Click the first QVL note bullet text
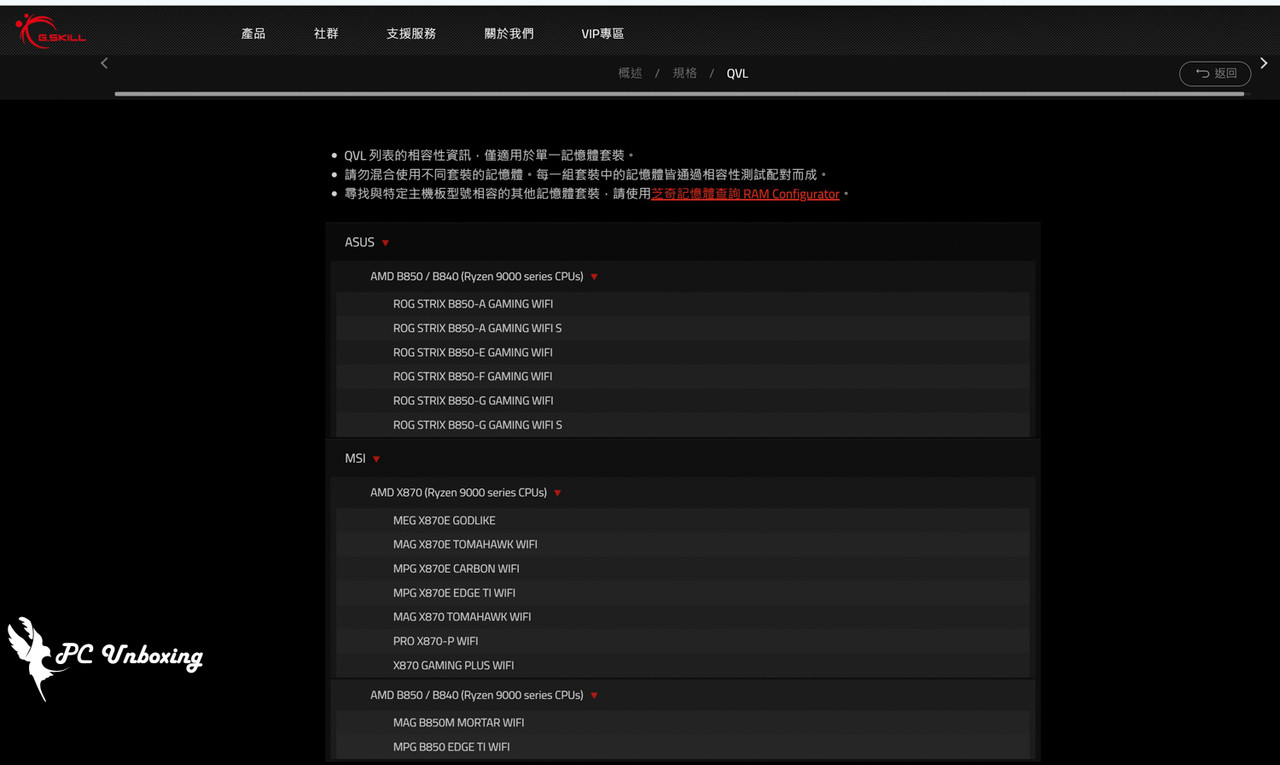The height and width of the screenshot is (765, 1280). [x=489, y=156]
